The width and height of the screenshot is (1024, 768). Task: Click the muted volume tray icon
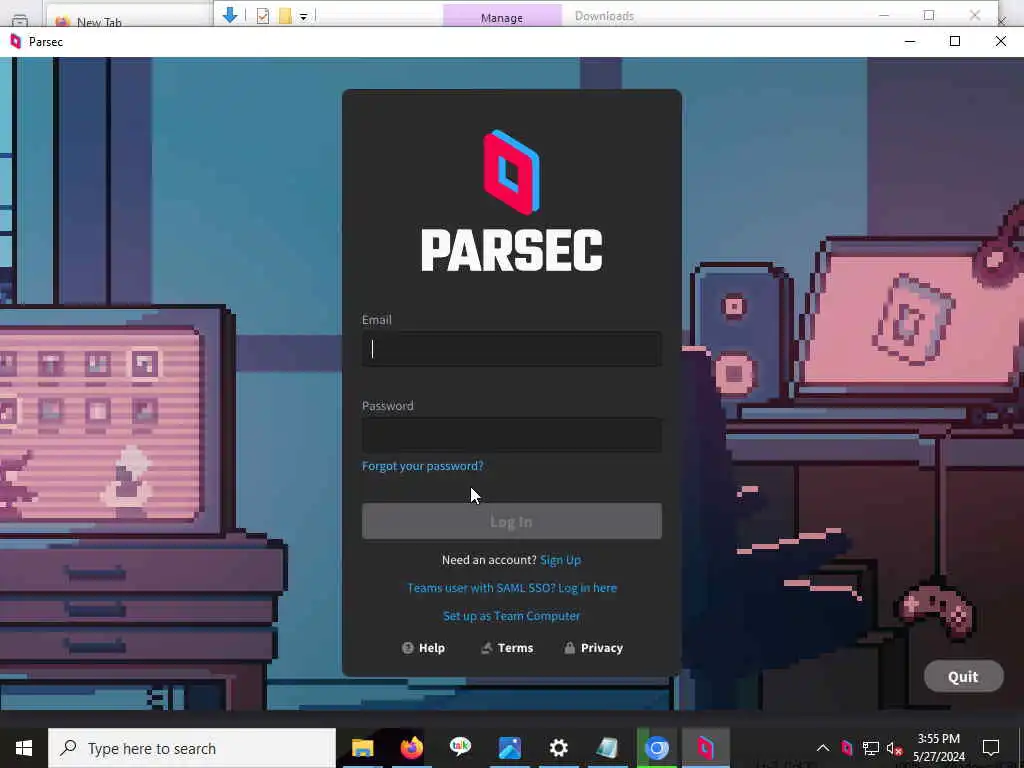(894, 748)
